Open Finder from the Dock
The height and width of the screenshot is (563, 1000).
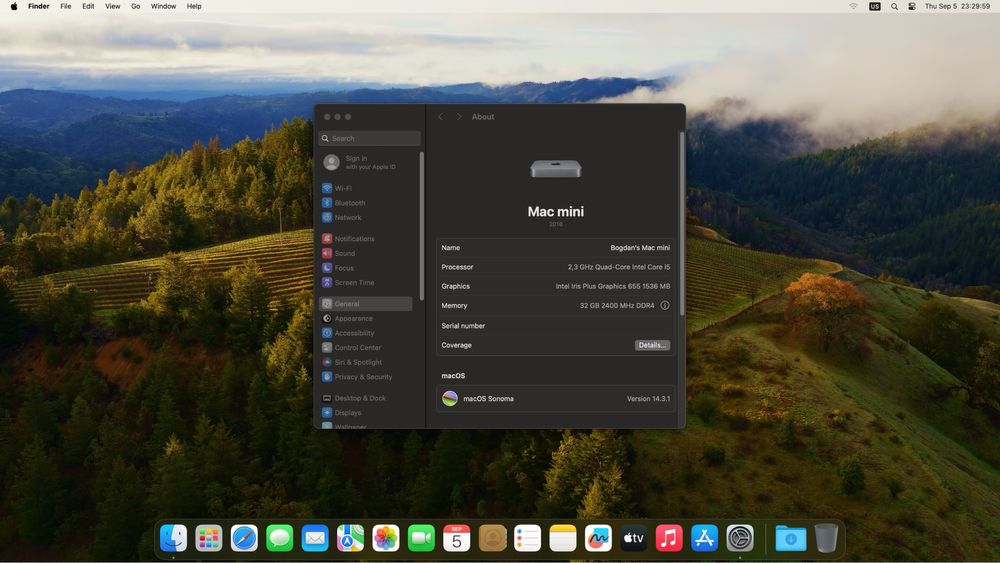[x=173, y=538]
